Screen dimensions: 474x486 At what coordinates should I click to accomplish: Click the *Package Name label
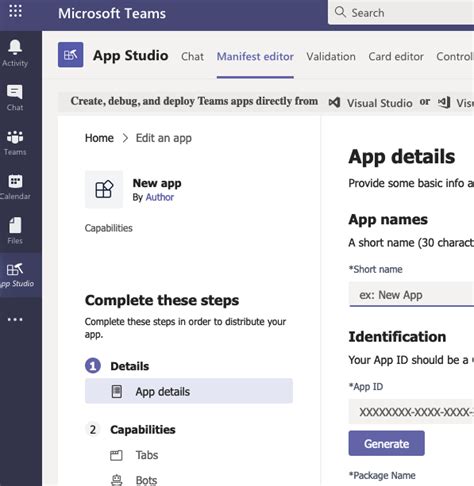tap(382, 475)
